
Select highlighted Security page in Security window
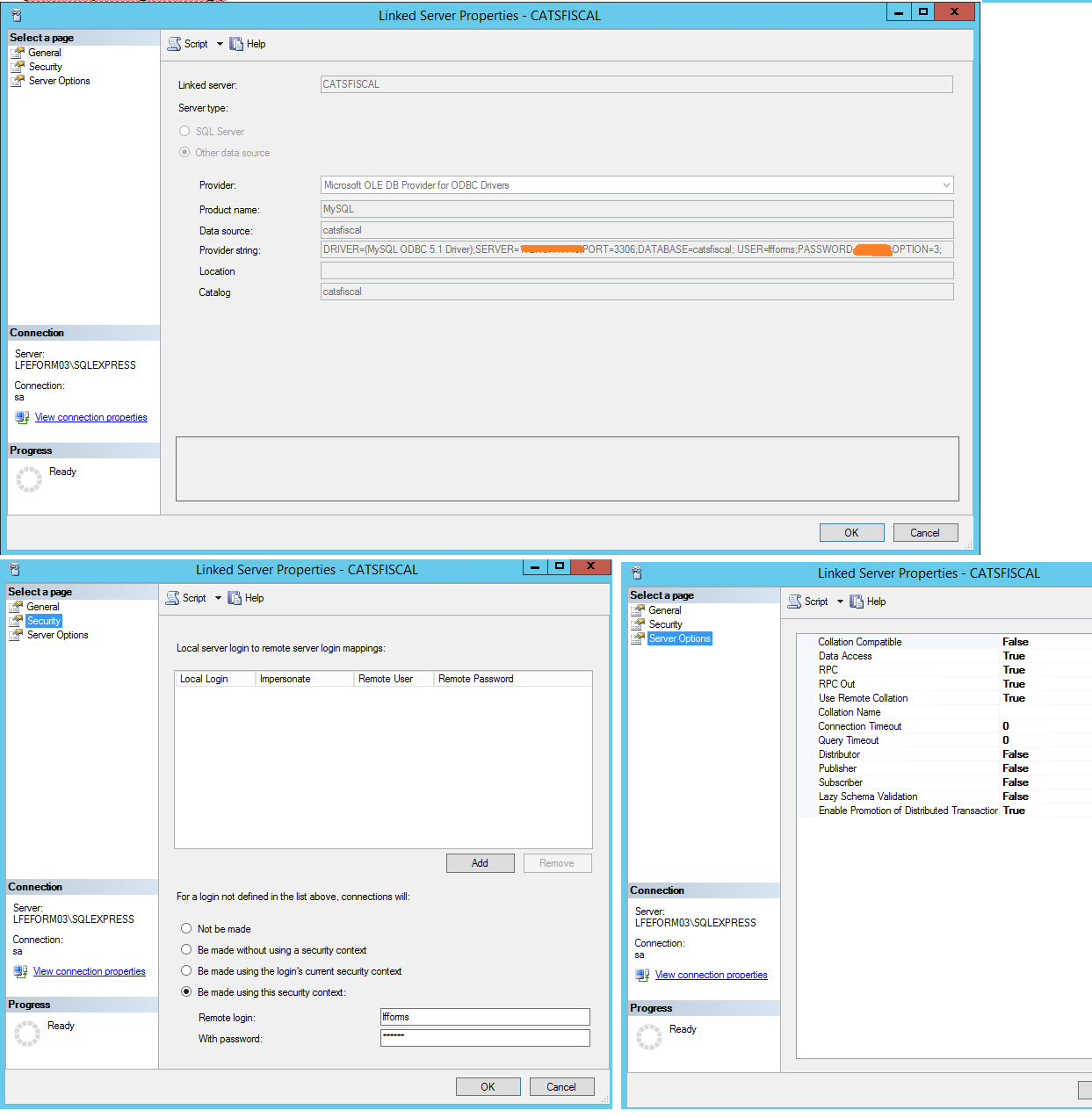point(44,621)
